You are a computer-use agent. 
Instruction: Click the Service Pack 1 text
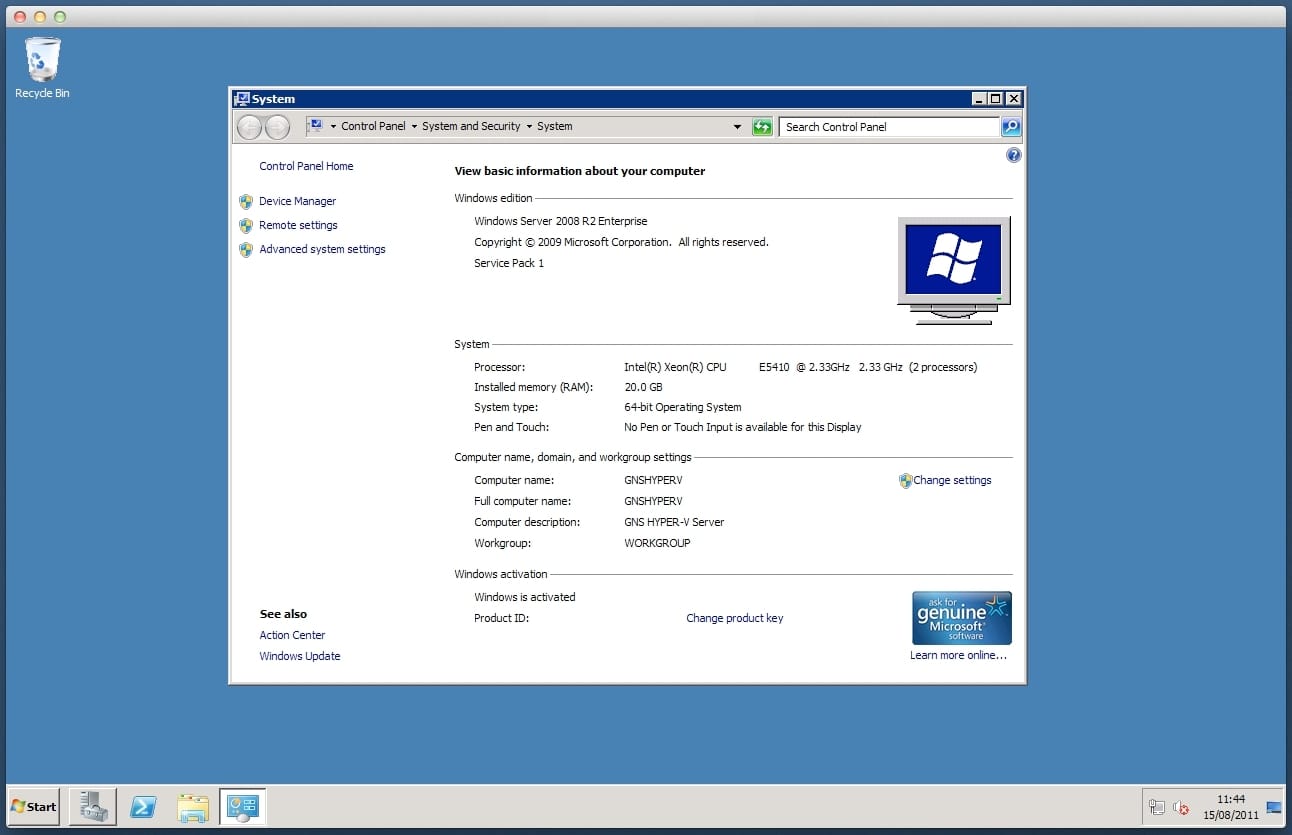(509, 263)
